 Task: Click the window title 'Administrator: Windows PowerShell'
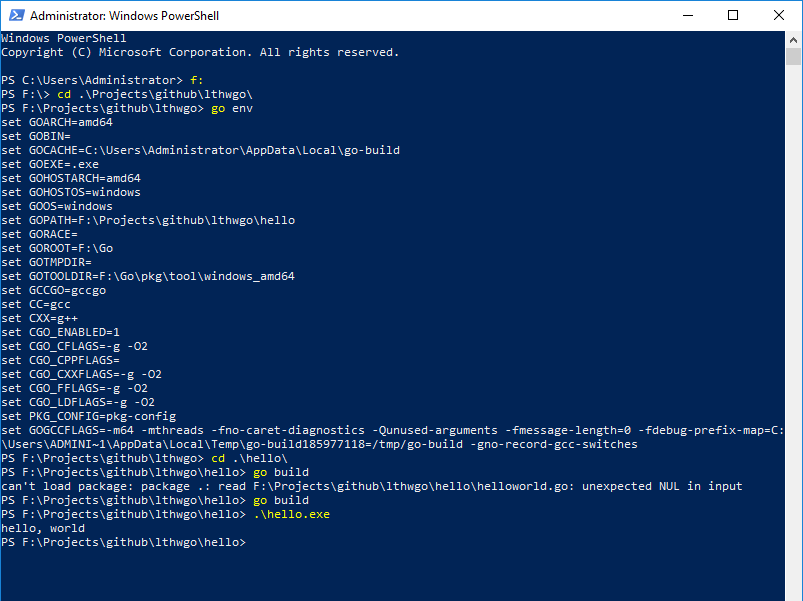pos(124,16)
